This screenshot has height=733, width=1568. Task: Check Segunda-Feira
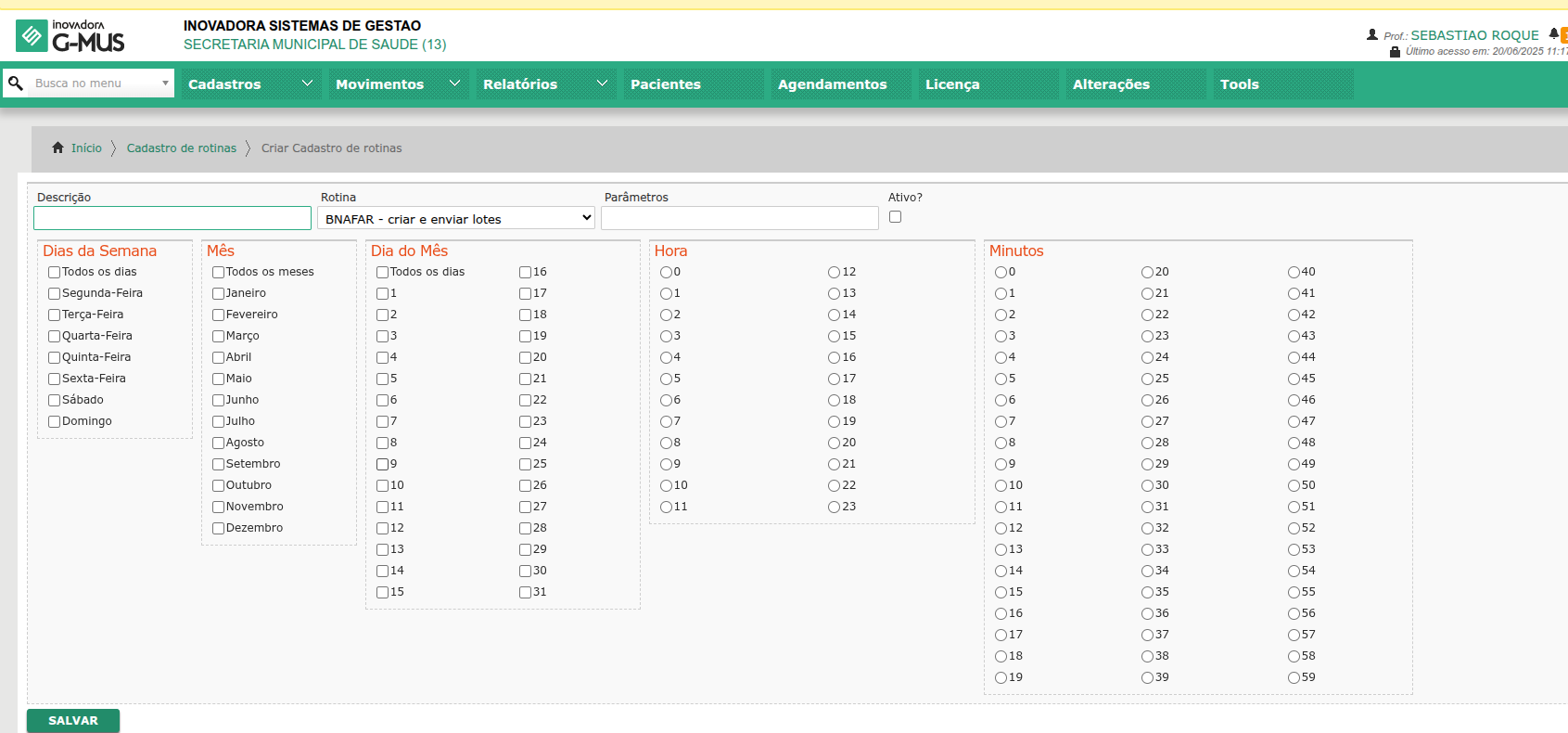click(54, 294)
